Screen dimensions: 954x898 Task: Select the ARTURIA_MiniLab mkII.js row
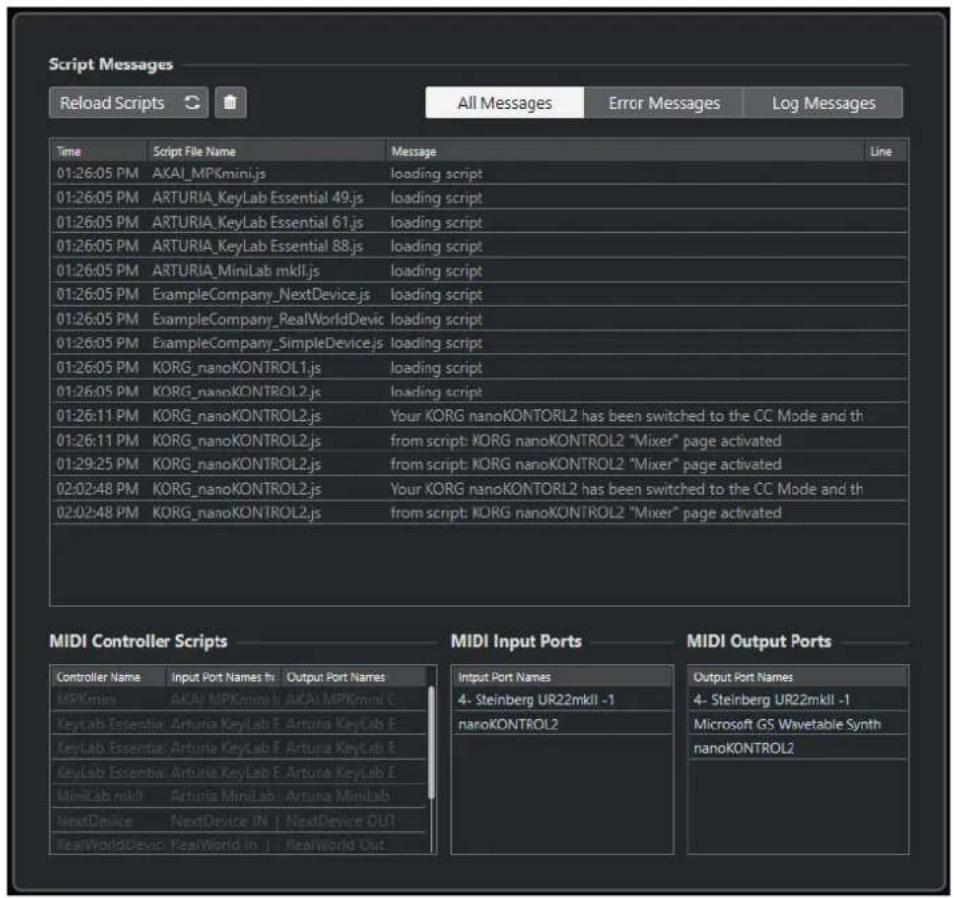(479, 271)
